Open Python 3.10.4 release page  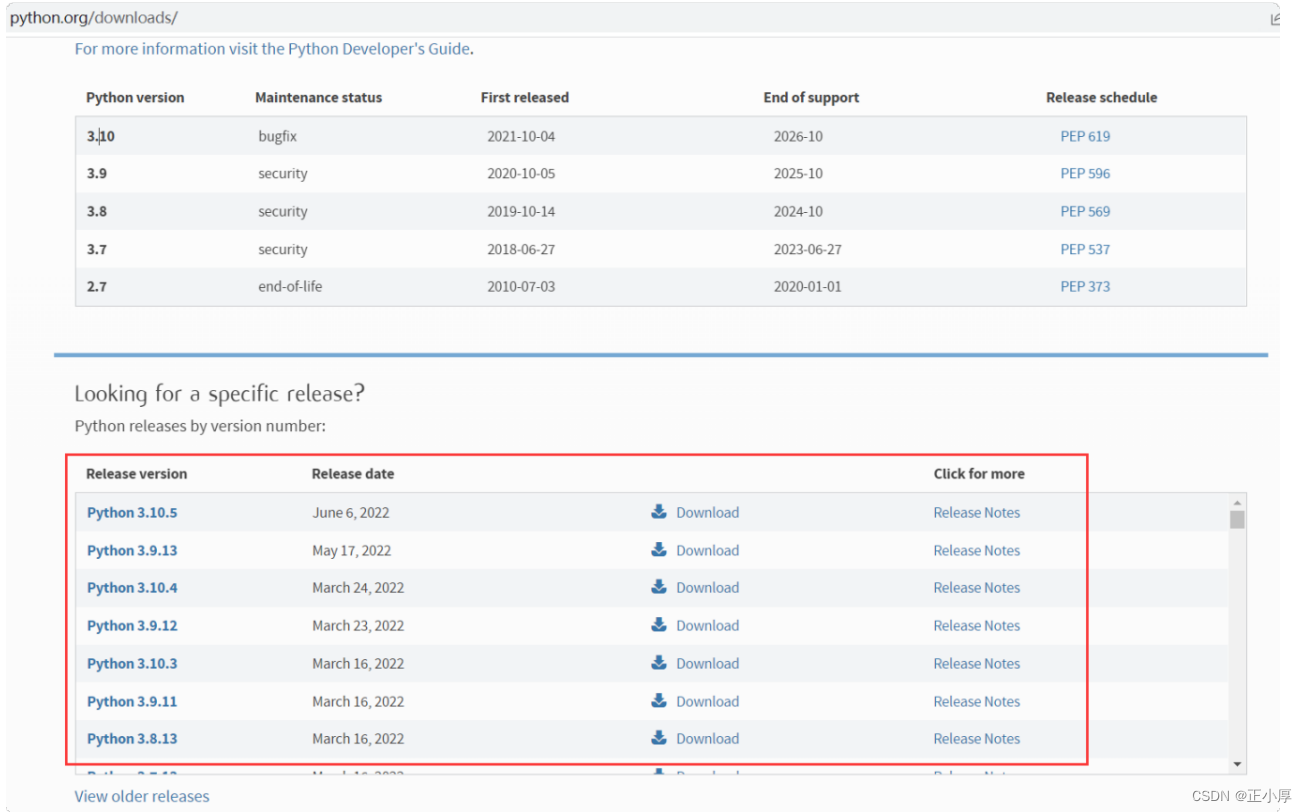132,588
